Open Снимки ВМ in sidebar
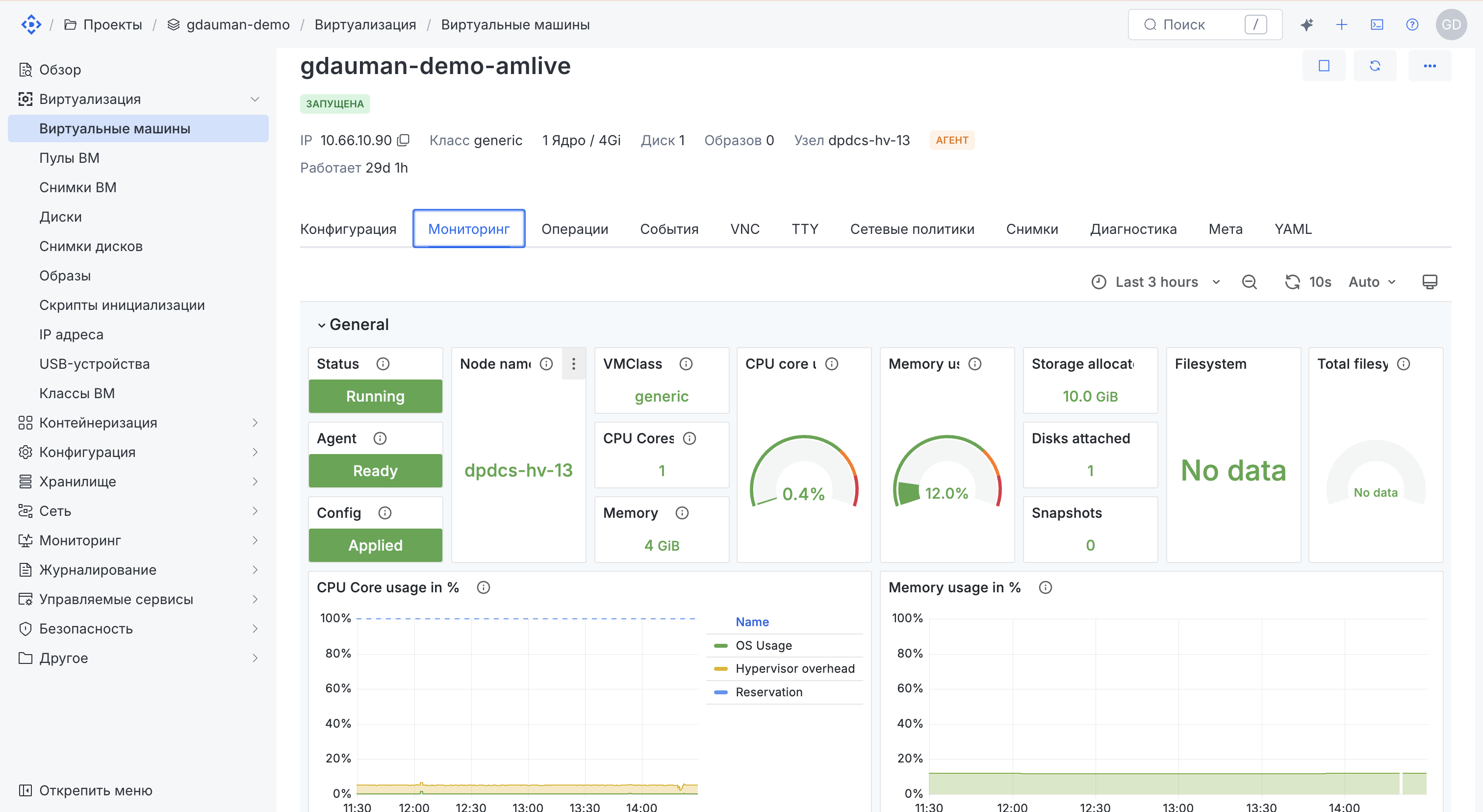1483x812 pixels. (x=77, y=187)
